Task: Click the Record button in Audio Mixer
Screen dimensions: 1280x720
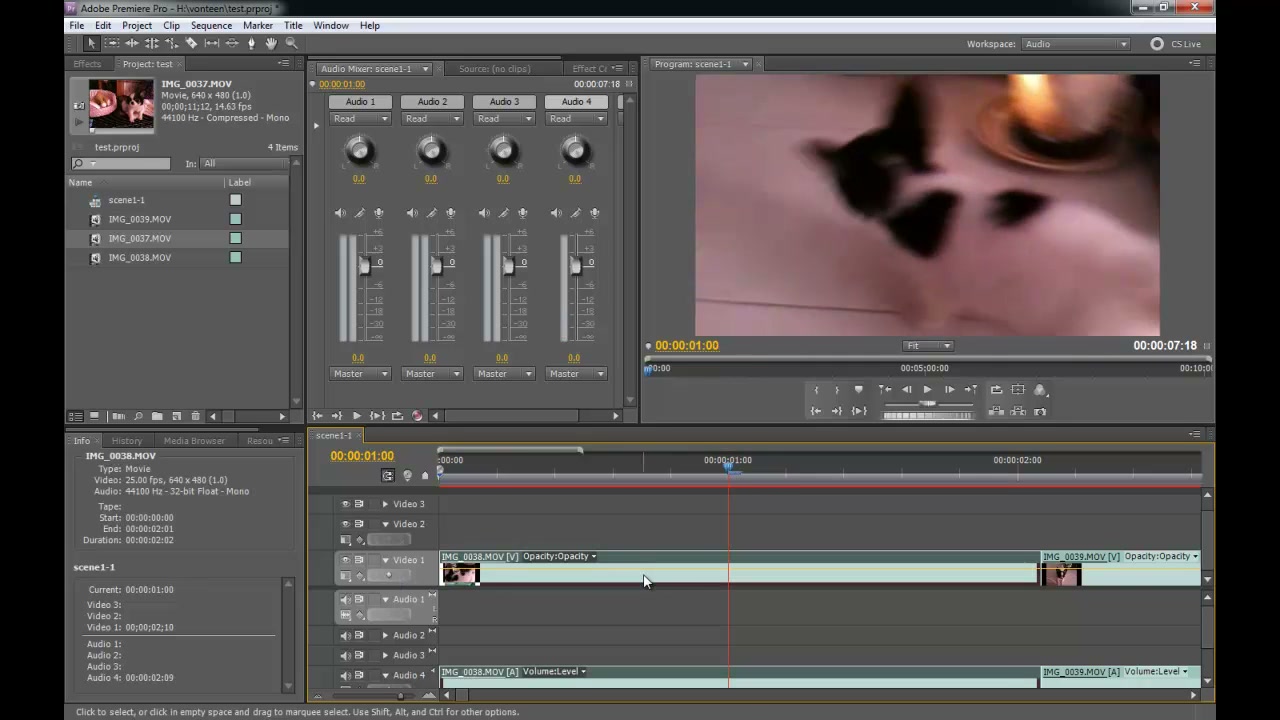Action: pos(417,416)
